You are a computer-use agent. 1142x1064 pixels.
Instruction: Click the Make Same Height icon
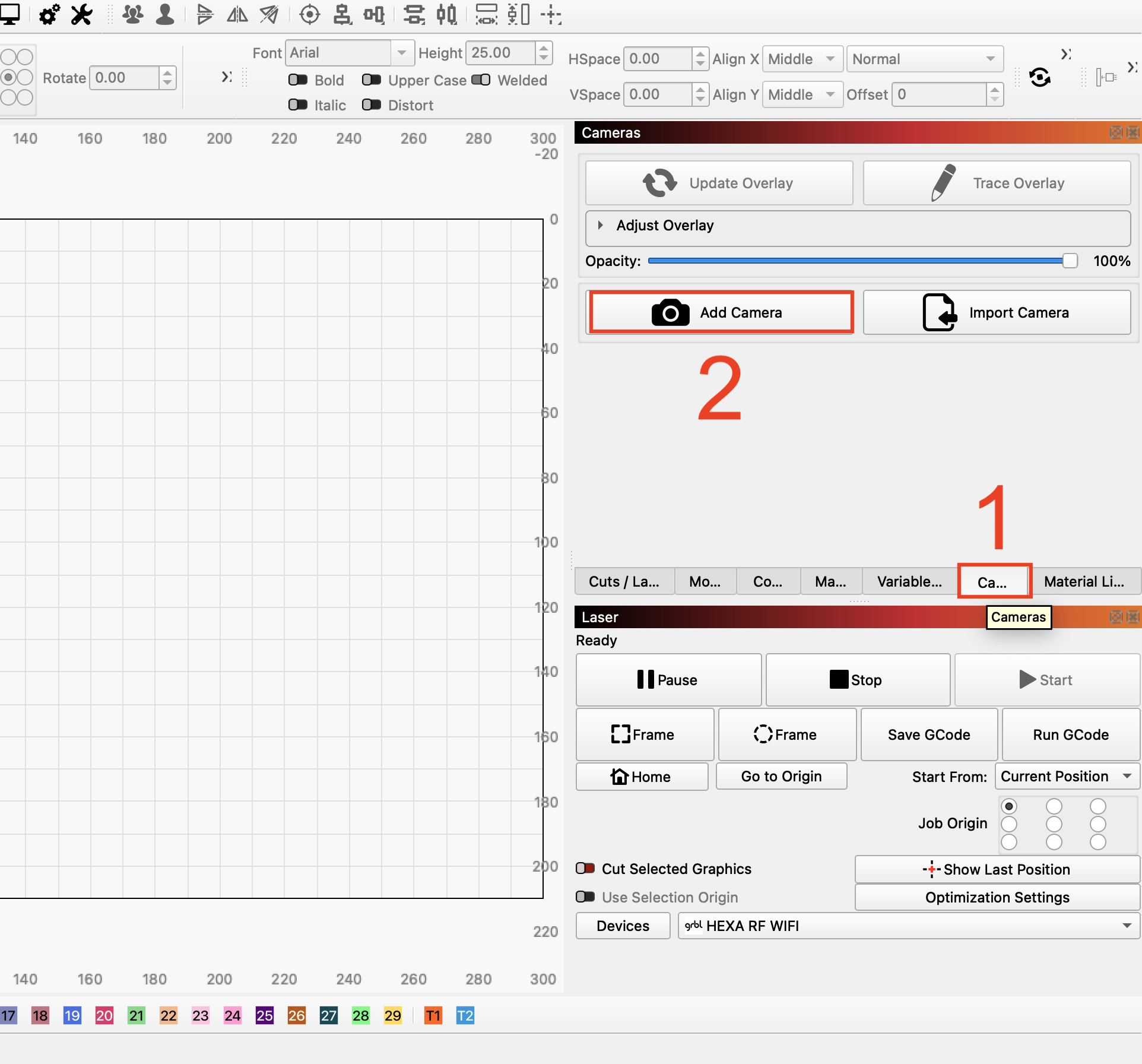click(x=519, y=14)
